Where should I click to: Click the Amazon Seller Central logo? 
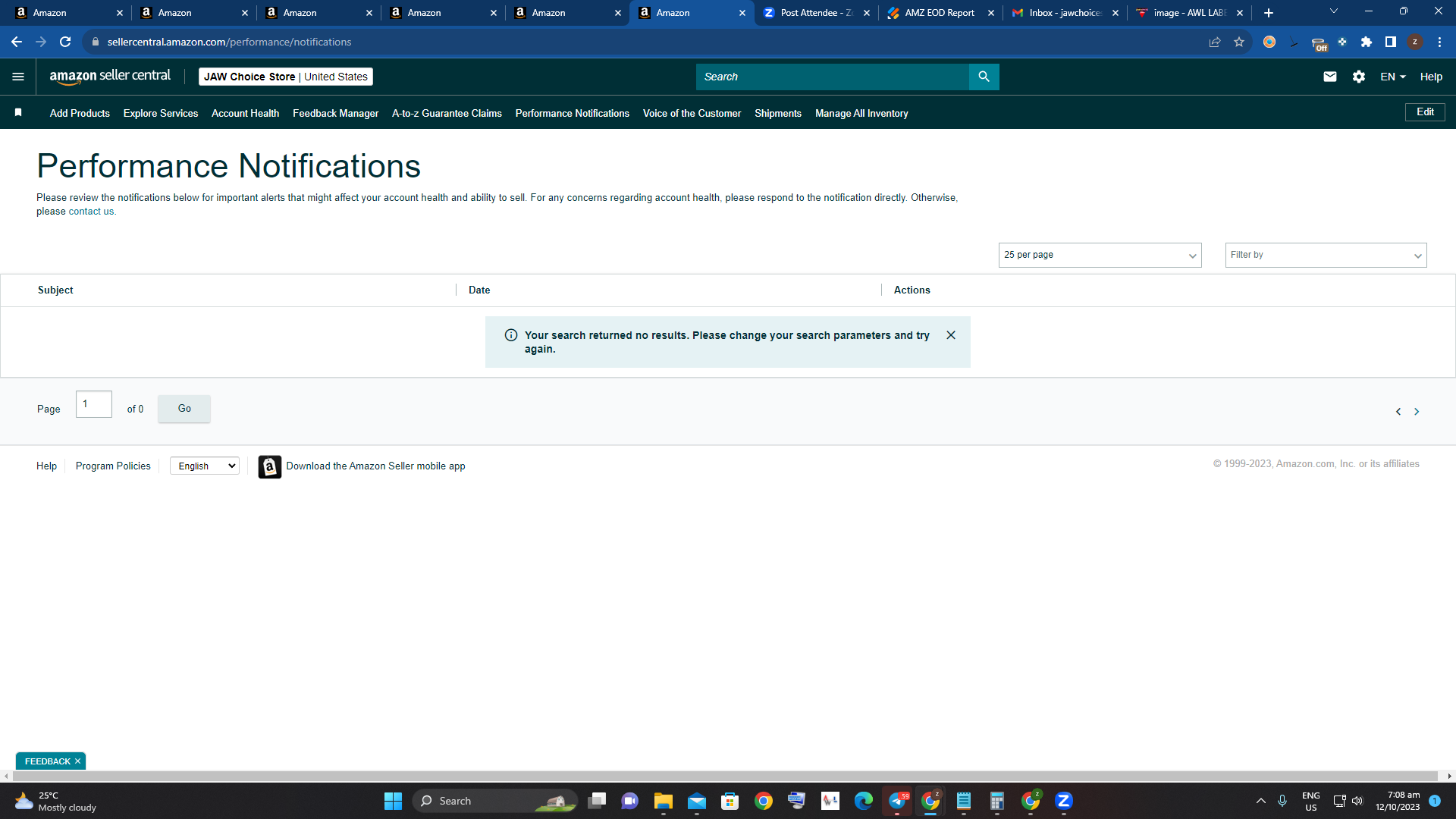[x=110, y=77]
